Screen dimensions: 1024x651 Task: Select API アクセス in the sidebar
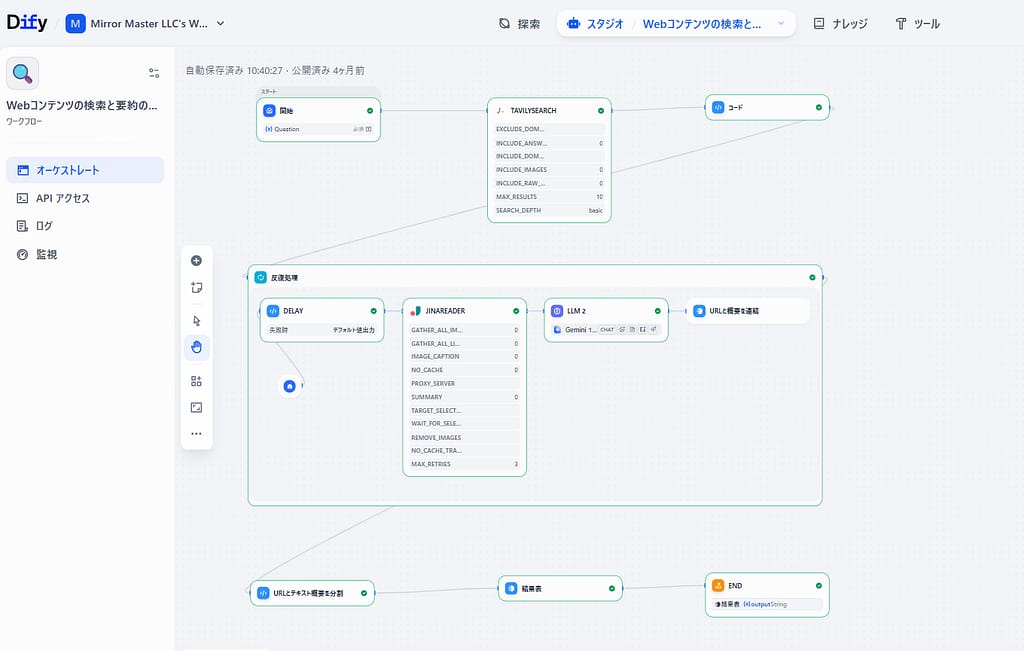(63, 198)
